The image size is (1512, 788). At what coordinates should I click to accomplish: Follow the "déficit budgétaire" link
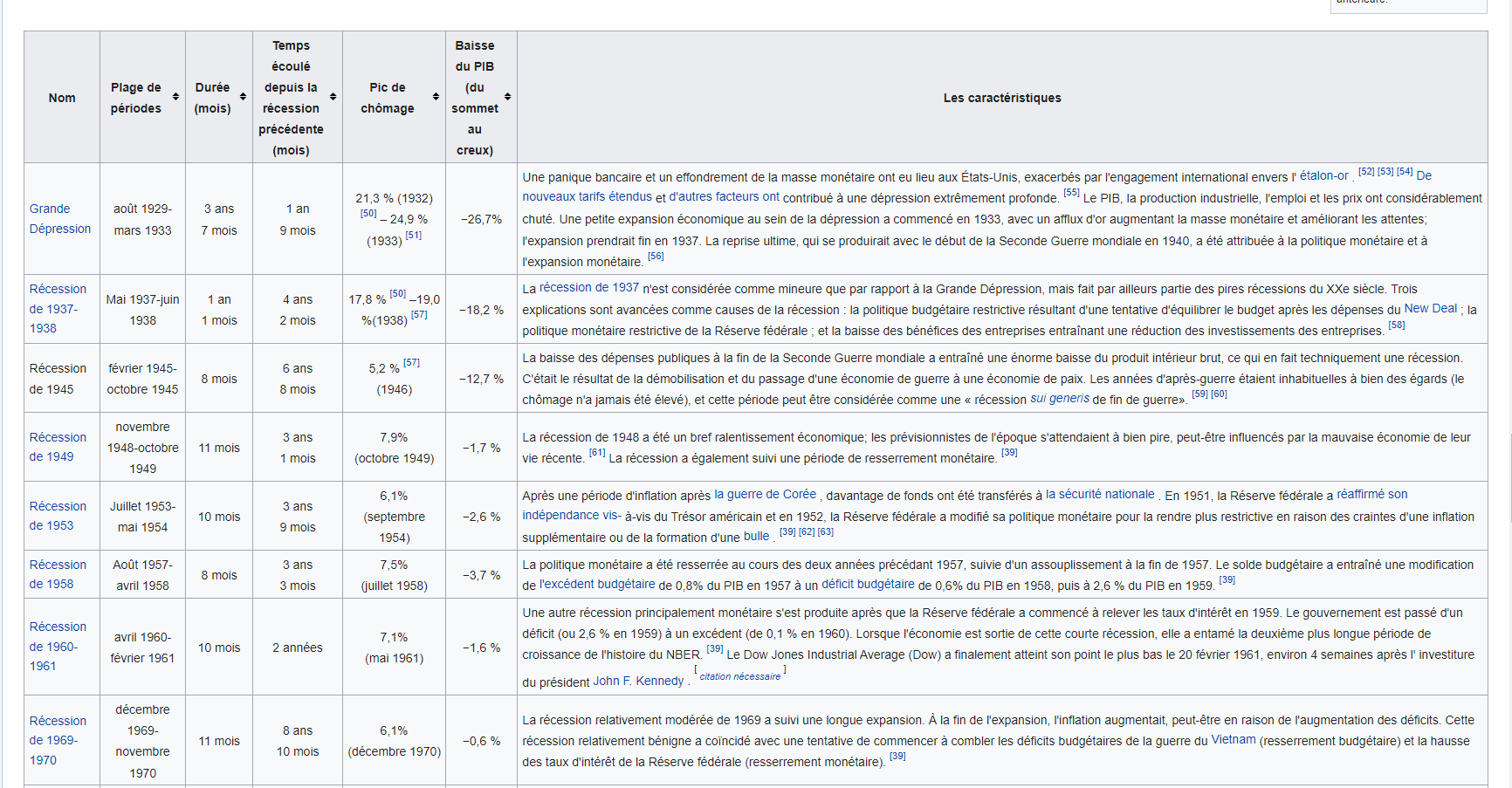pyautogui.click(x=869, y=584)
